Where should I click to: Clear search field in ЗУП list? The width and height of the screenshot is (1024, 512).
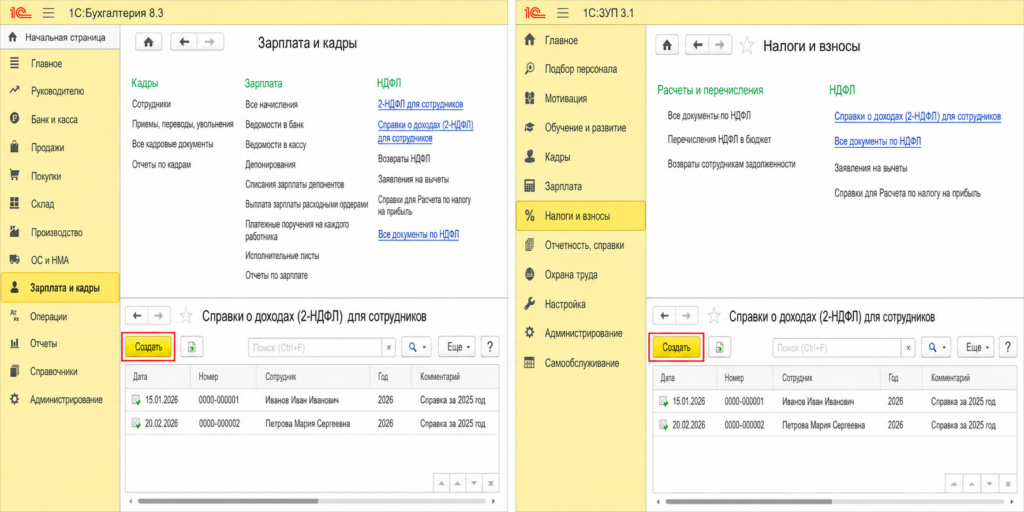[908, 347]
